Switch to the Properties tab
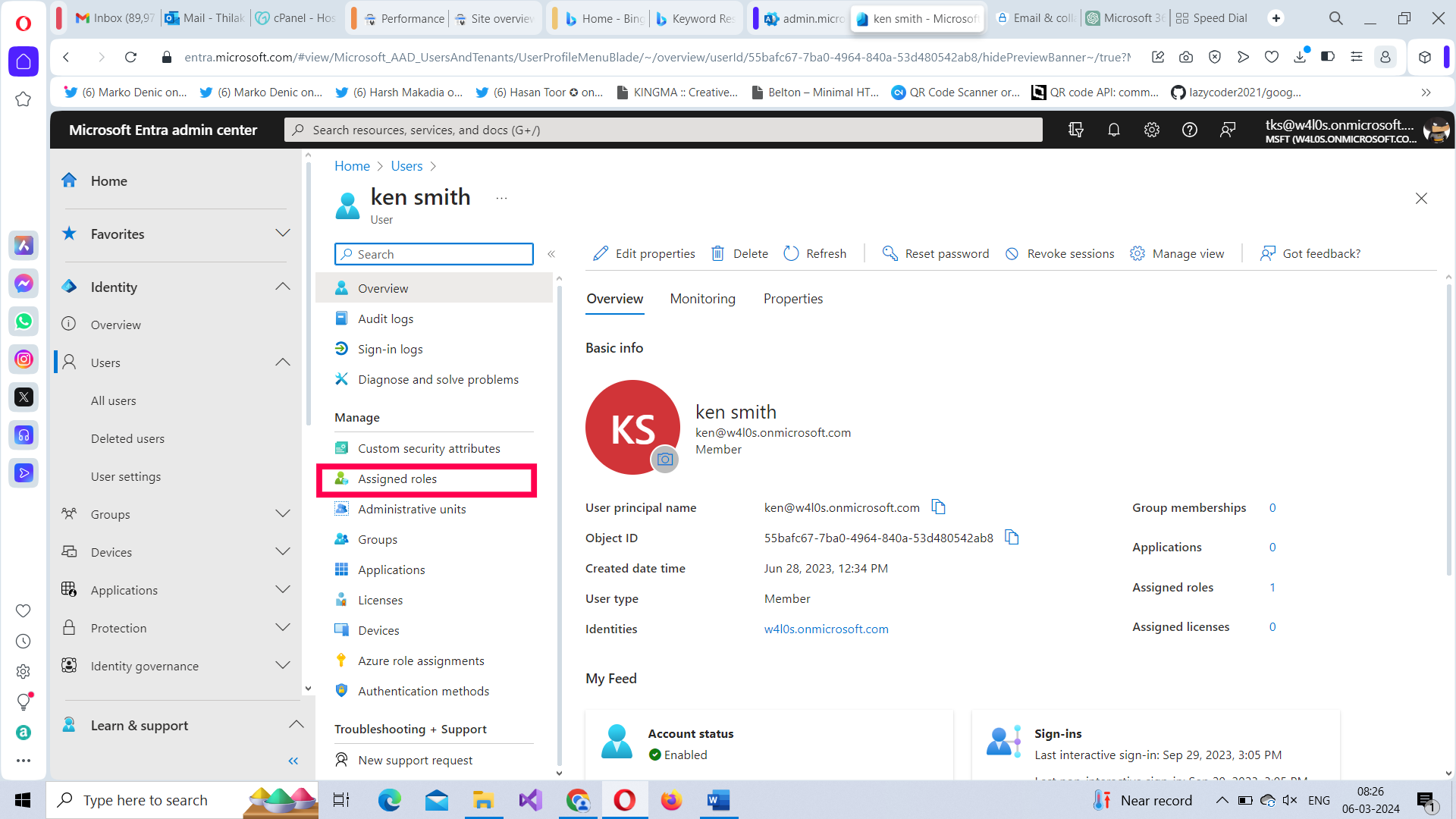 tap(793, 299)
